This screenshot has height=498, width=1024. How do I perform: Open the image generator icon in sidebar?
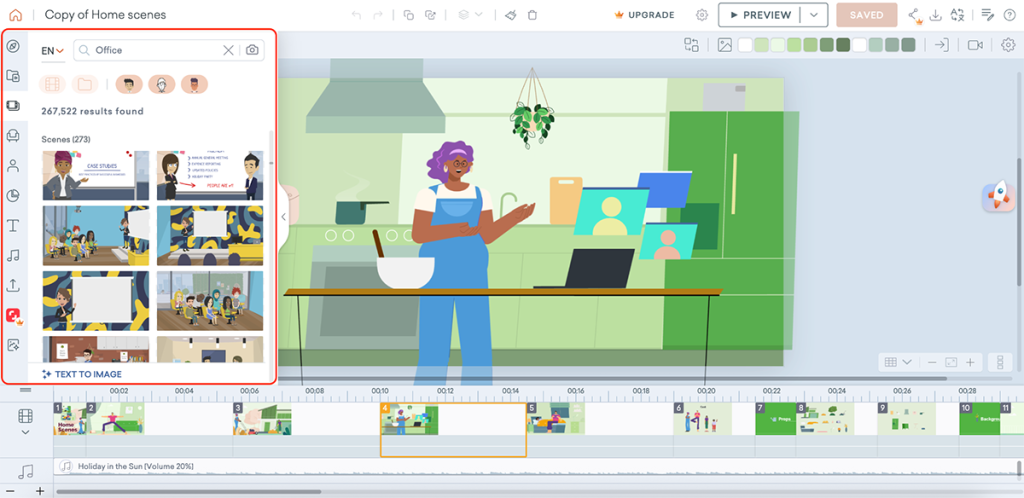coord(13,345)
